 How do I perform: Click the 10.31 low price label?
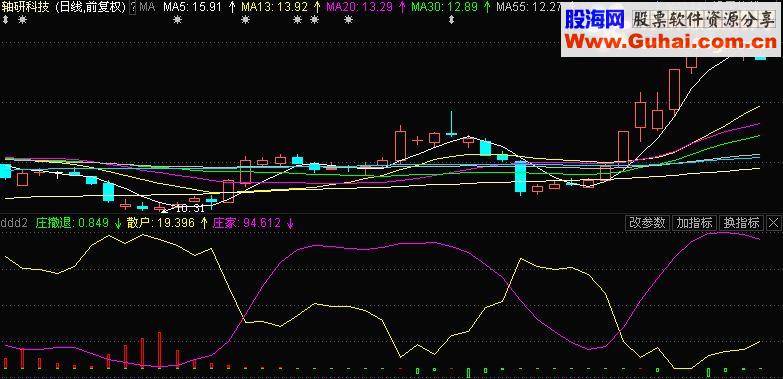pos(190,208)
